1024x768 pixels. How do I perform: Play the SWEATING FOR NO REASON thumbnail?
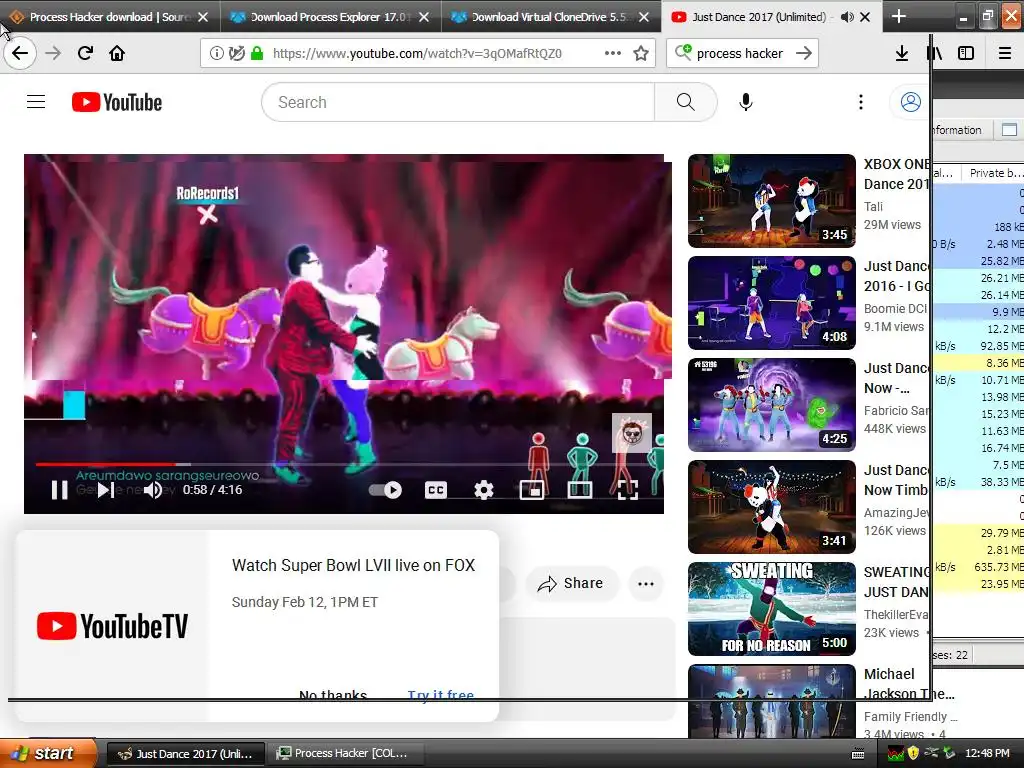click(x=771, y=609)
